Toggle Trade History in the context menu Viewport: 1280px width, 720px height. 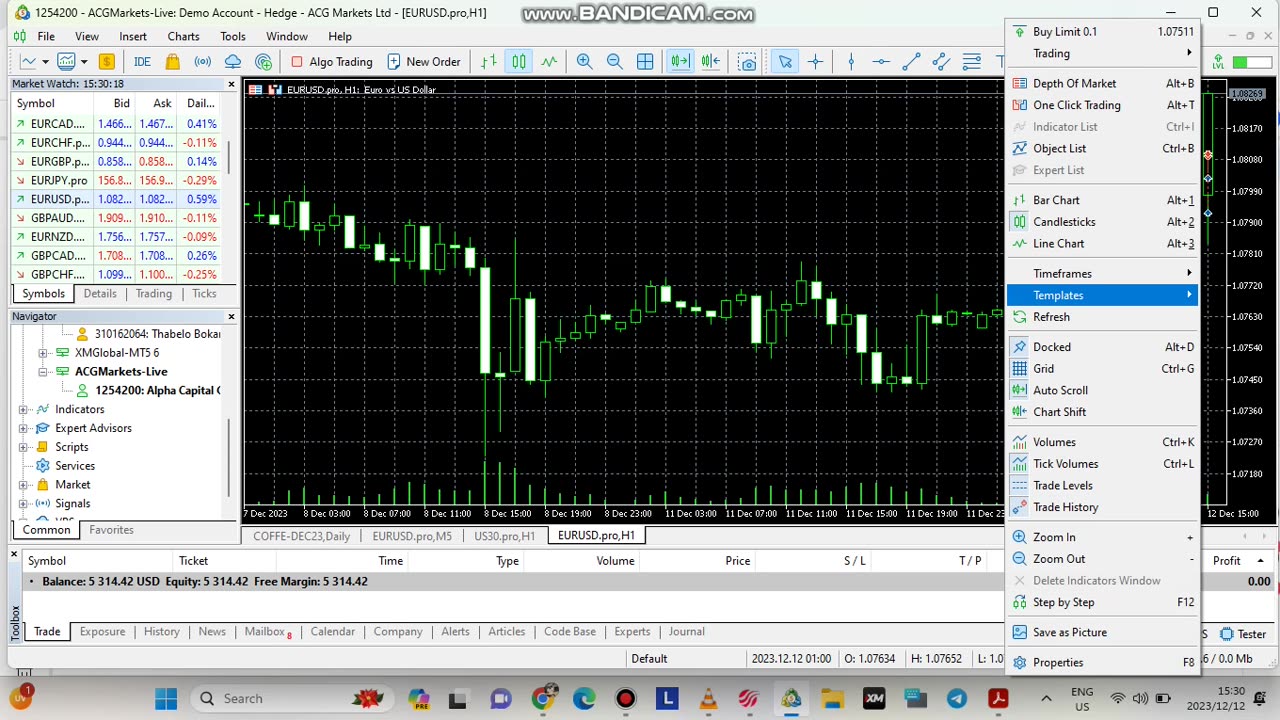click(1103, 507)
